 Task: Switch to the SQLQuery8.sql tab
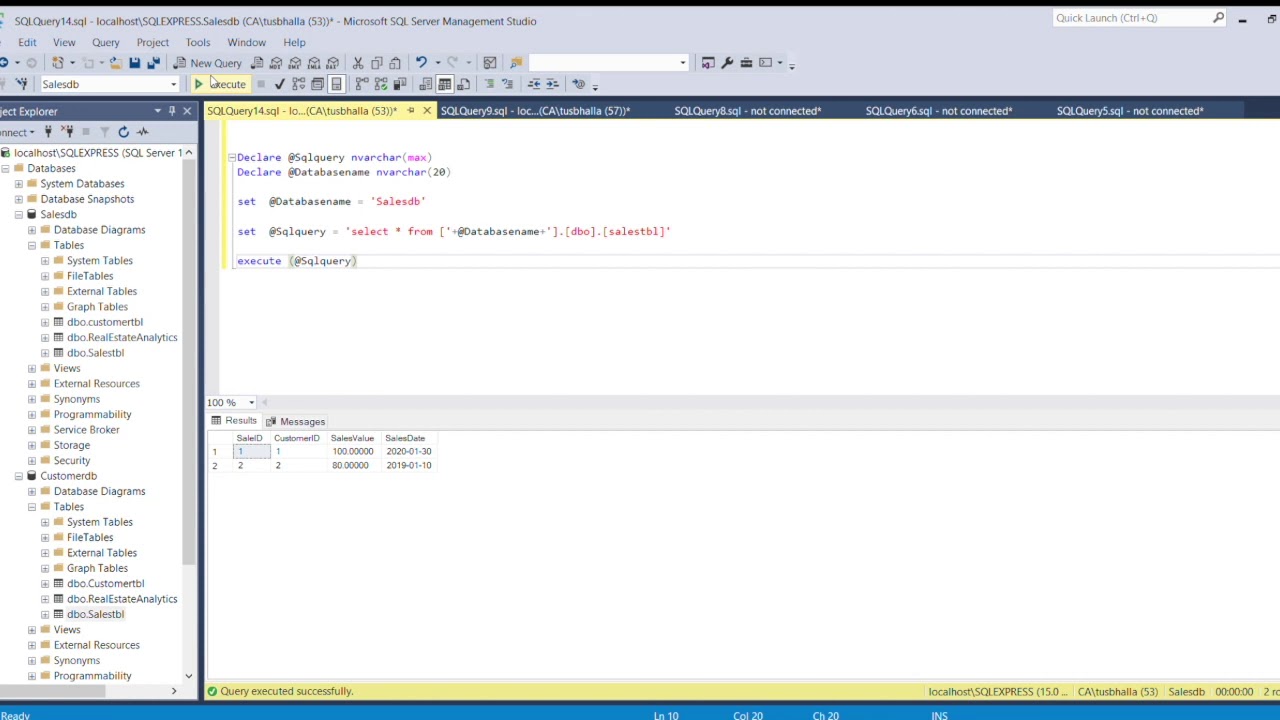(x=747, y=111)
